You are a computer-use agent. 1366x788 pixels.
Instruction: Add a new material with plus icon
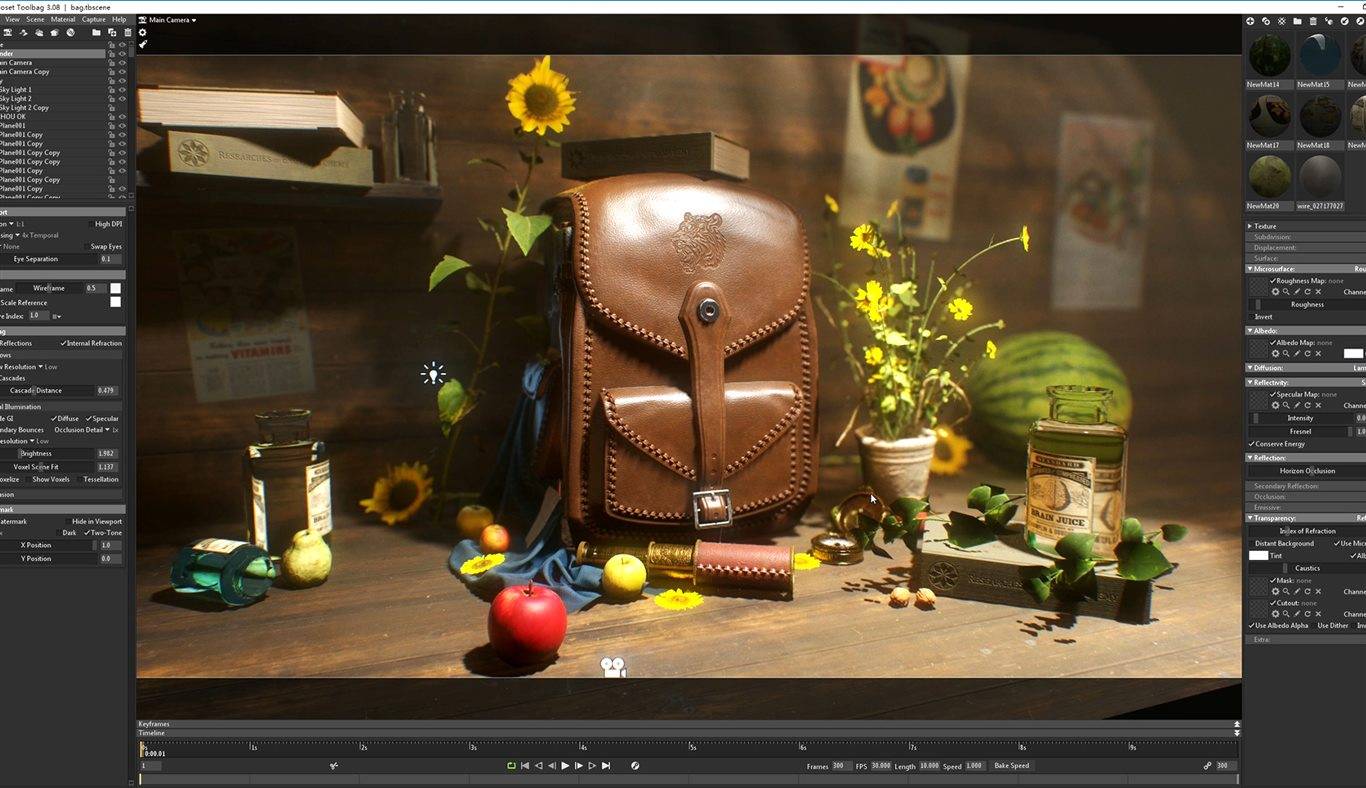coord(1250,21)
